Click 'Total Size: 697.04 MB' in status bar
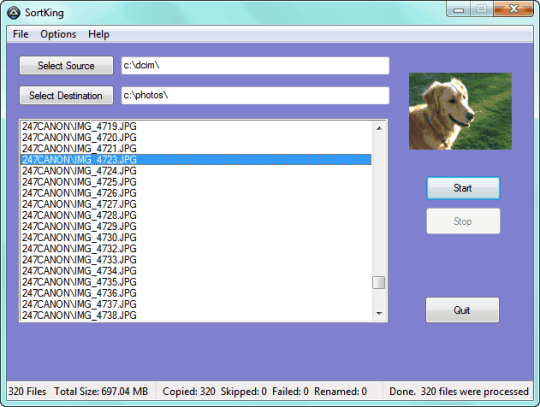Screen dimensions: 540x407 tap(101, 392)
